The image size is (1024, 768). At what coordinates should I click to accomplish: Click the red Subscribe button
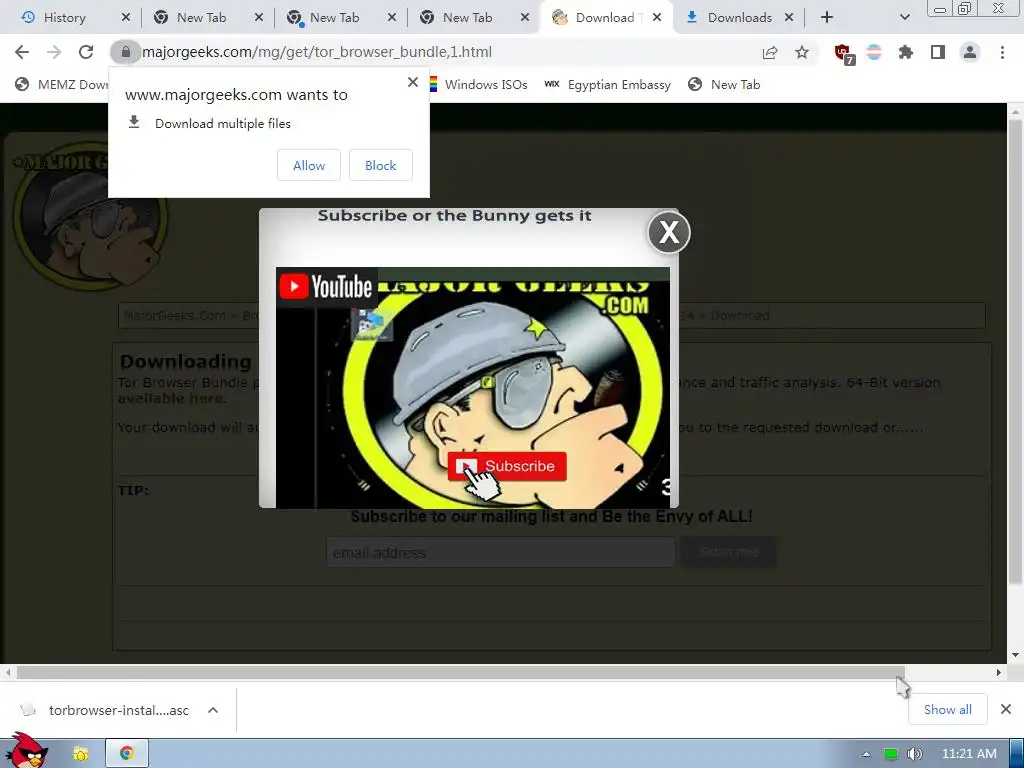click(507, 466)
